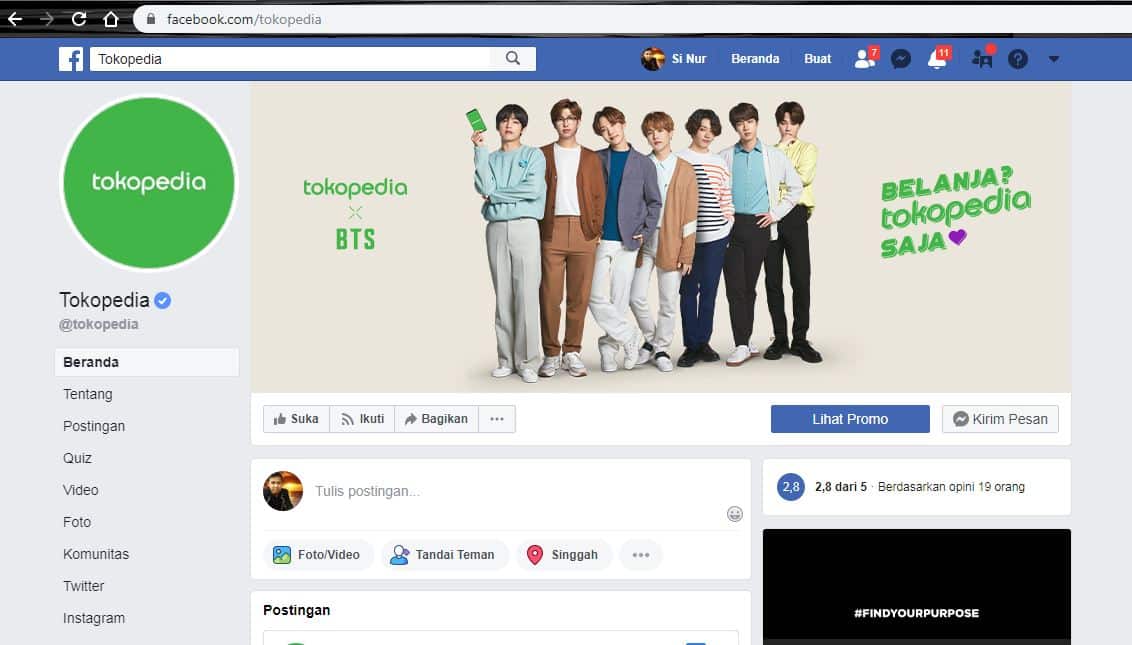Click the padlock site info icon
Screen dimensions: 1132x645
pos(151,20)
